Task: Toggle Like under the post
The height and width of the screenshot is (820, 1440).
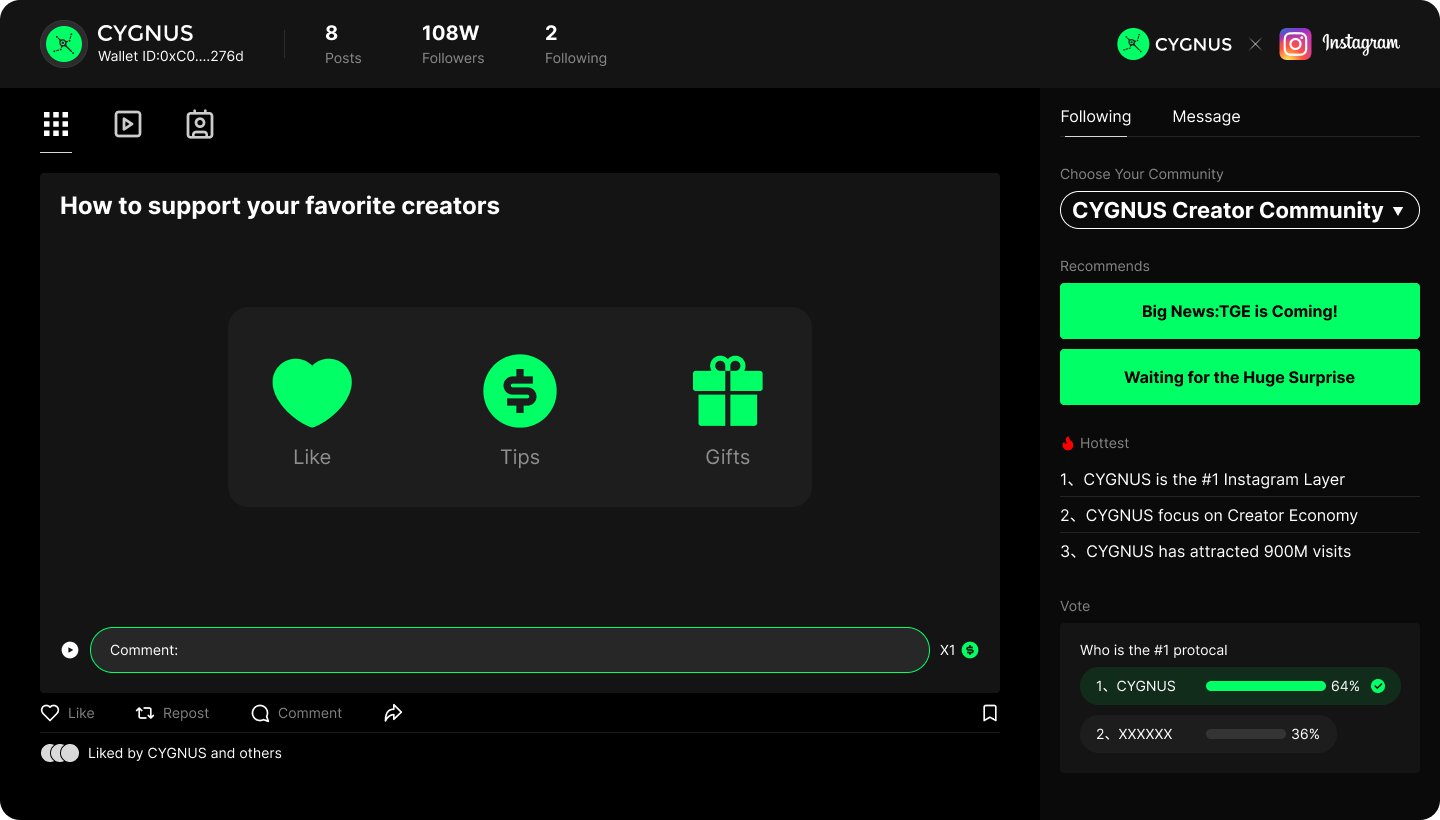Action: point(68,713)
